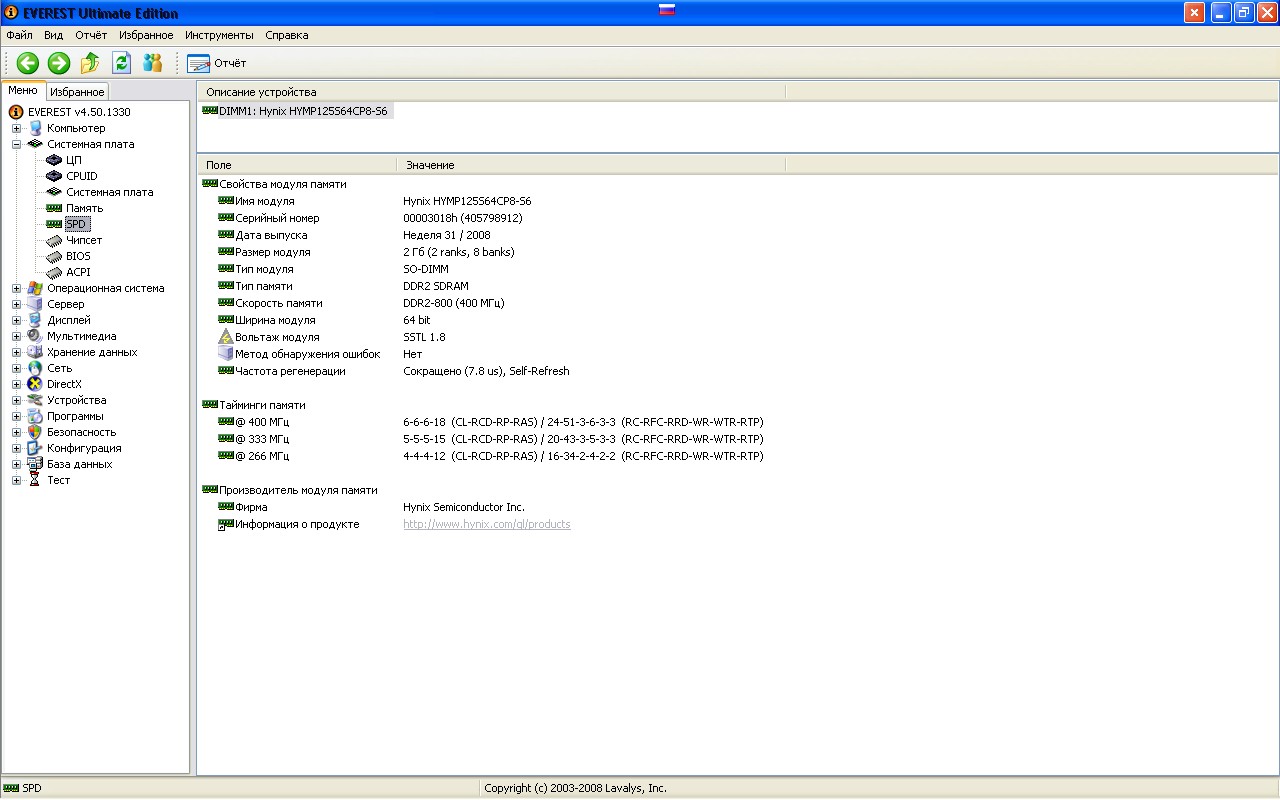This screenshot has width=1280, height=800.
Task: Click the Дисплей monitor icon
Action: pyautogui.click(x=35, y=320)
